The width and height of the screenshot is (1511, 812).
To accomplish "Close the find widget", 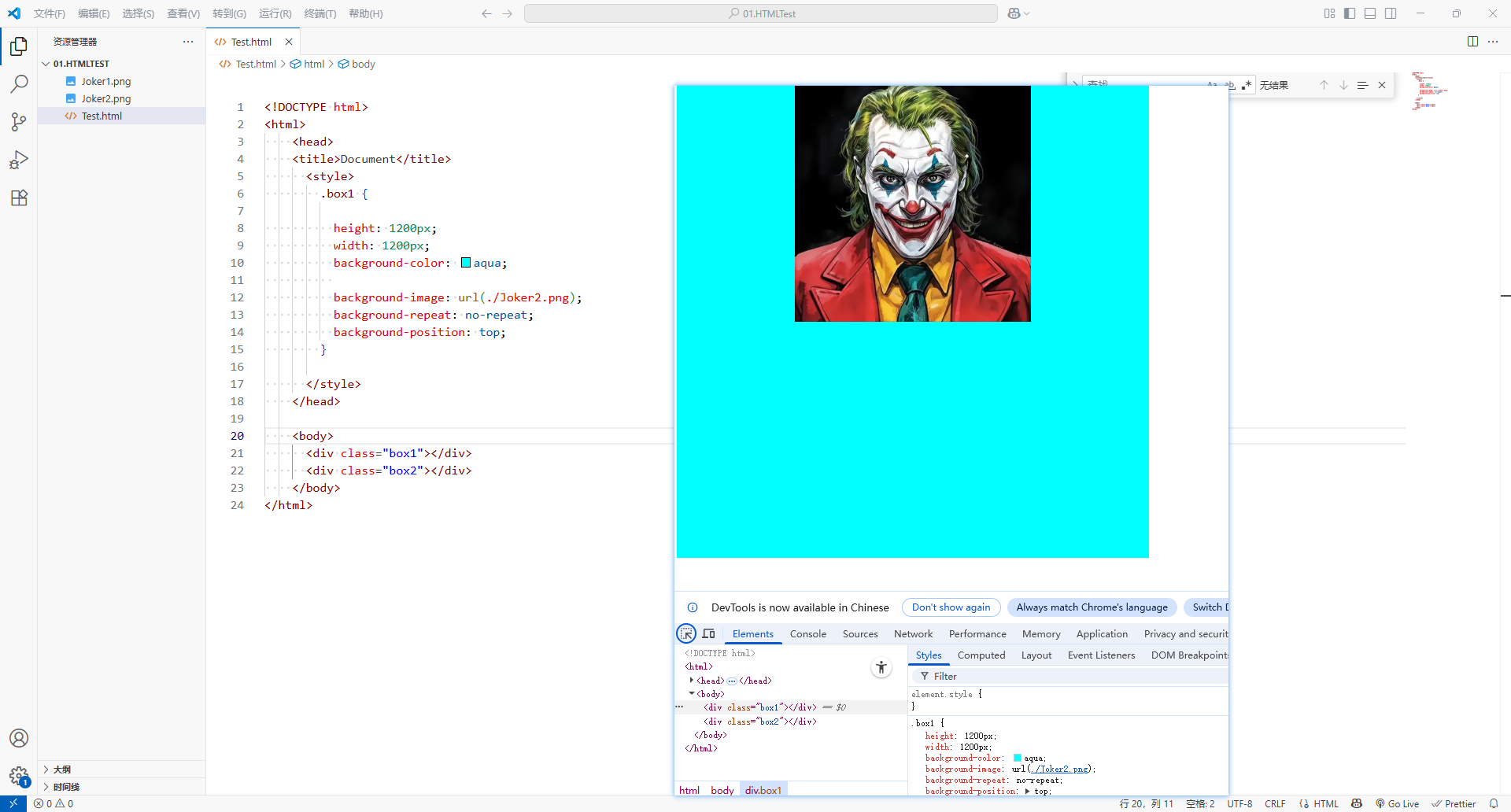I will (1382, 85).
